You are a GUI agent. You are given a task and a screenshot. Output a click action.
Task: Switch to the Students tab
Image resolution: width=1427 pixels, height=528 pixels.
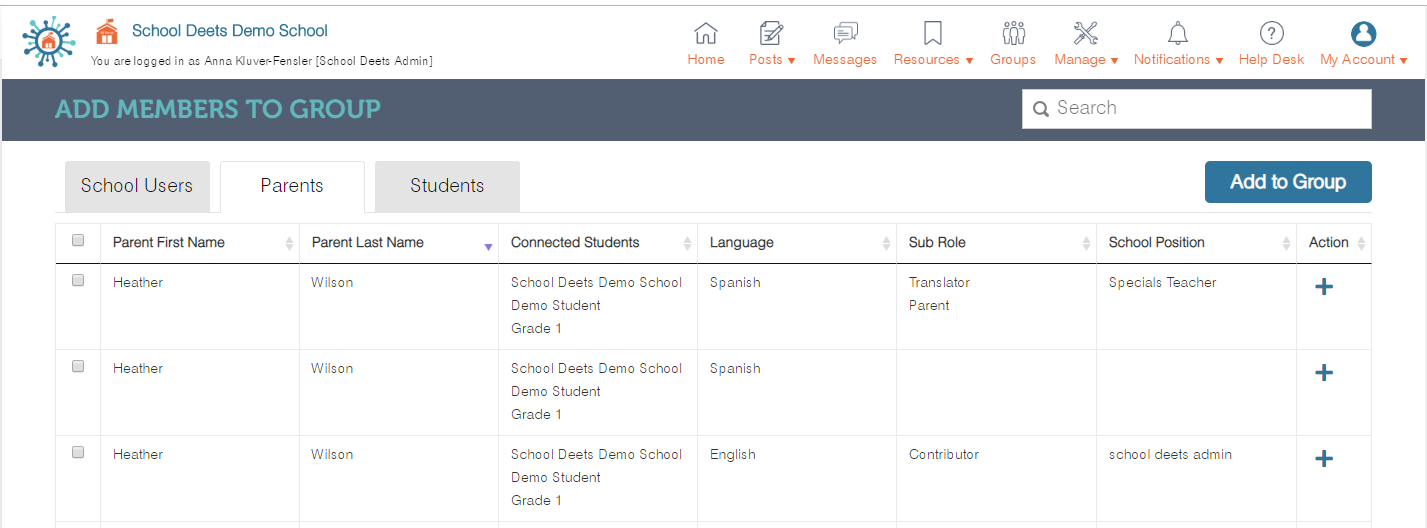[x=447, y=186]
